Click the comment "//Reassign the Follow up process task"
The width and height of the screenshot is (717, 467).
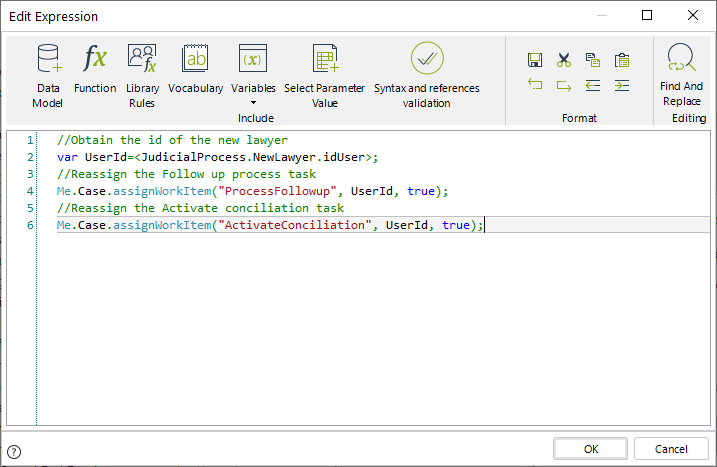[x=187, y=174]
